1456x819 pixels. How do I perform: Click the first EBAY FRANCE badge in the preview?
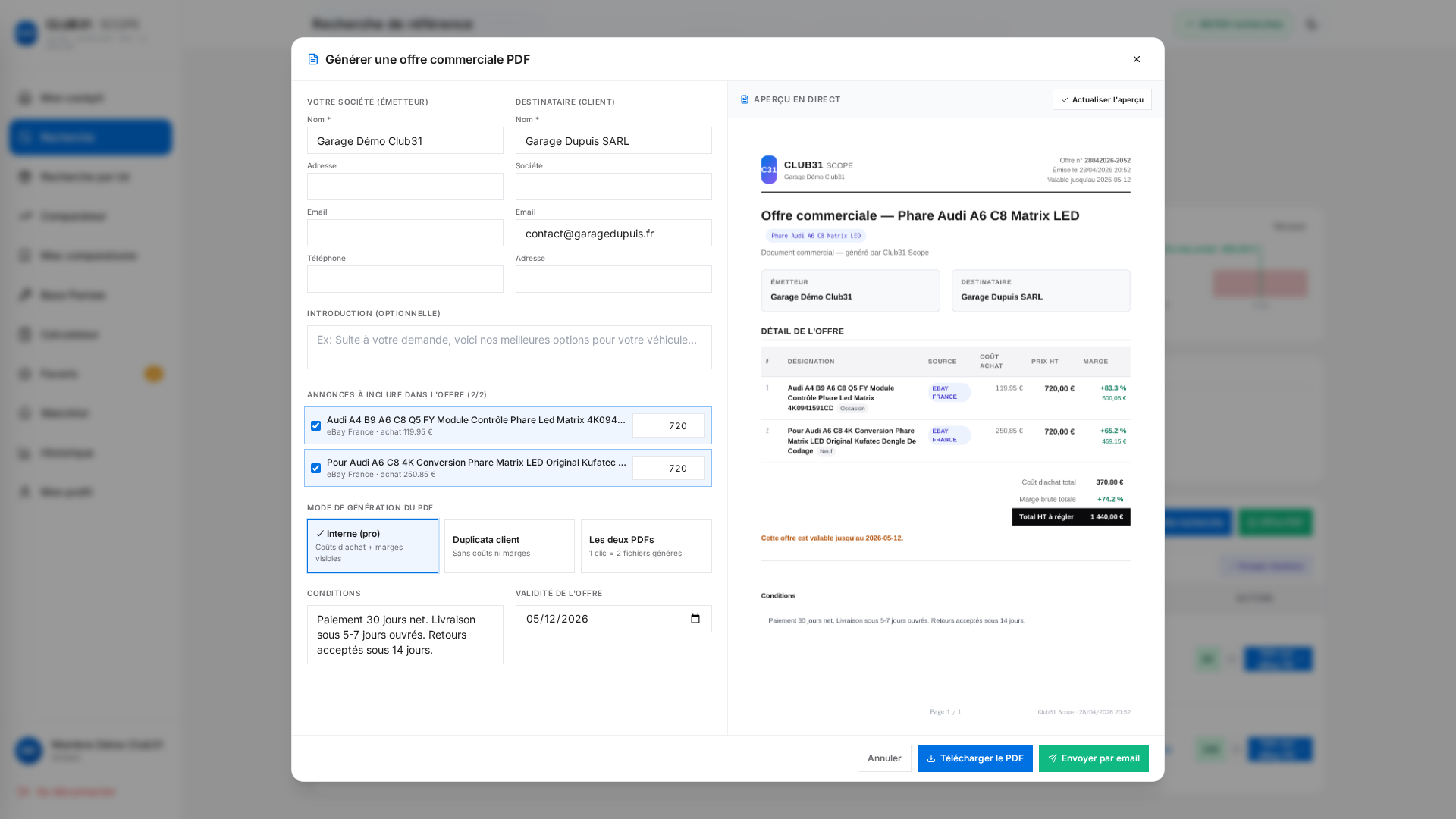(x=949, y=392)
